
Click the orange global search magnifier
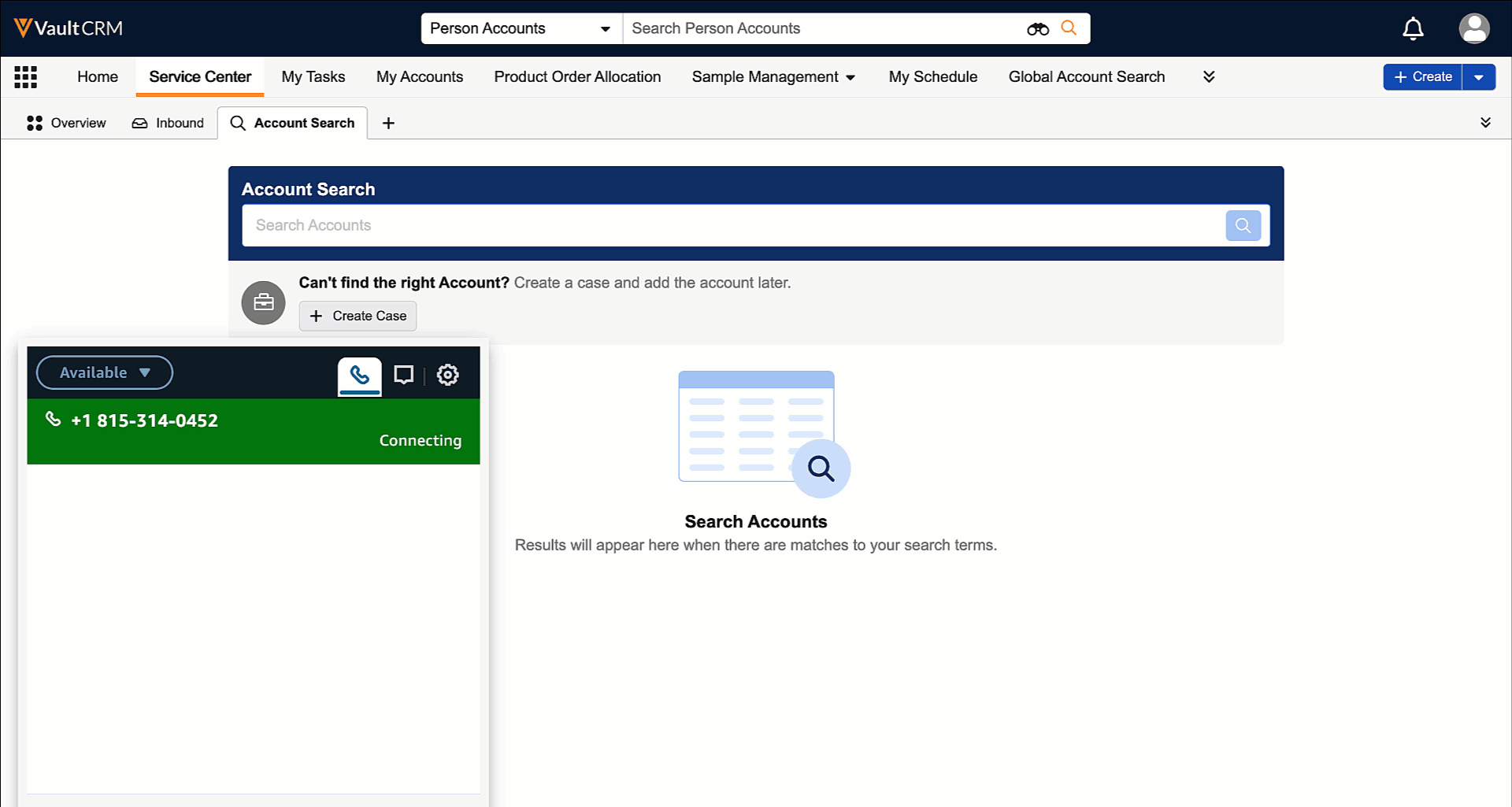(1069, 28)
